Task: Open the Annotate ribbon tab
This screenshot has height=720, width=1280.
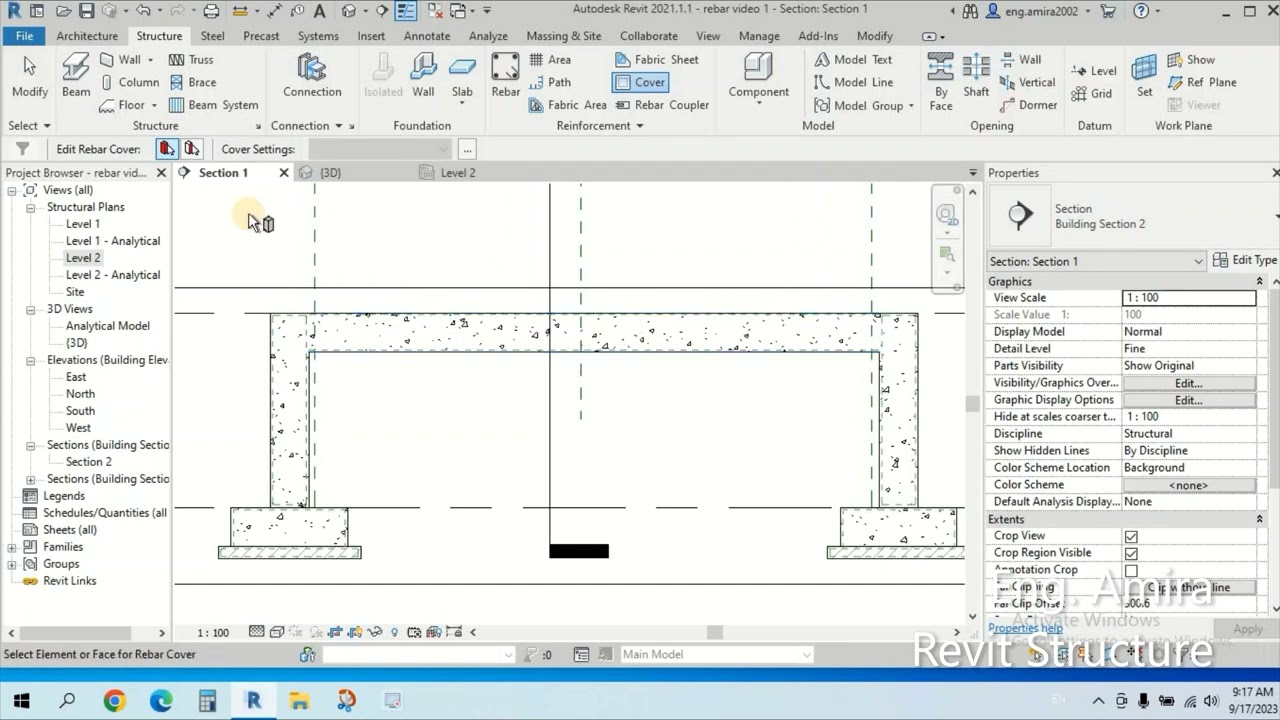Action: pos(427,36)
